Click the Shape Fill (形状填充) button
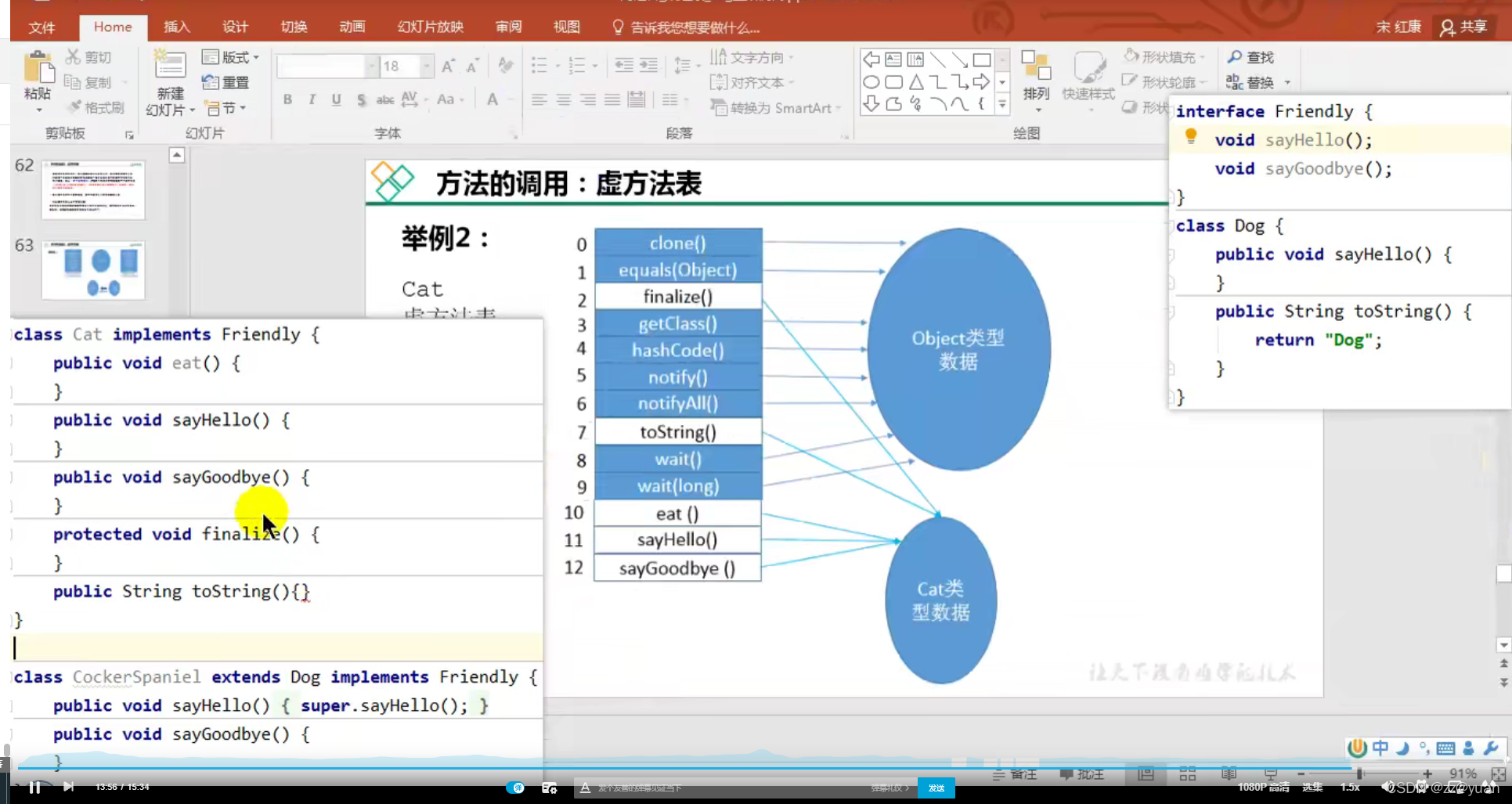The image size is (1512, 804). [x=1164, y=56]
